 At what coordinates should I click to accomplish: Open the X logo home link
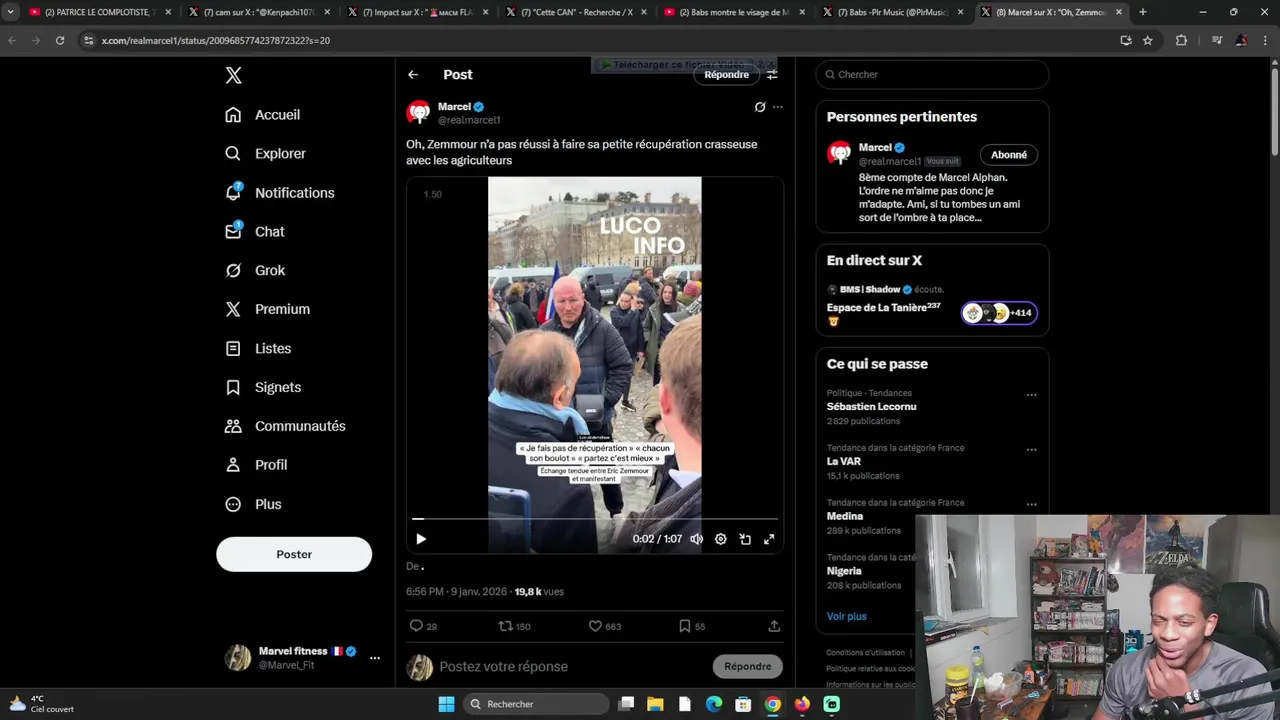[233, 75]
